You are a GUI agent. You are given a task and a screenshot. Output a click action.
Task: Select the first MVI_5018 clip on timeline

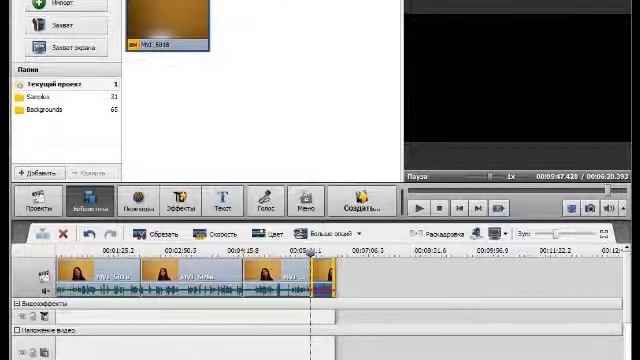pos(98,277)
